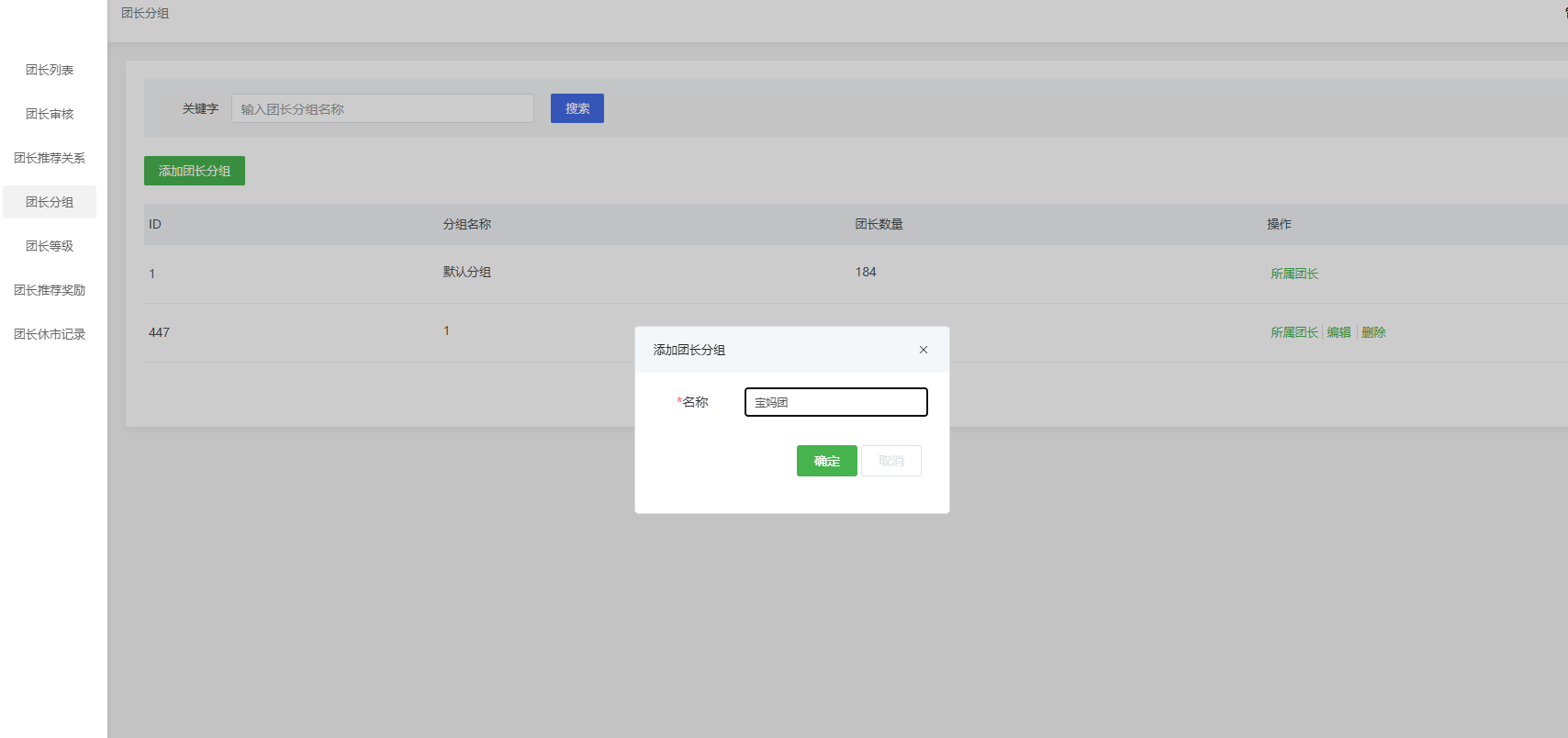Click the 关键字 group name search field
Viewport: 1568px width, 738px height.
point(382,108)
